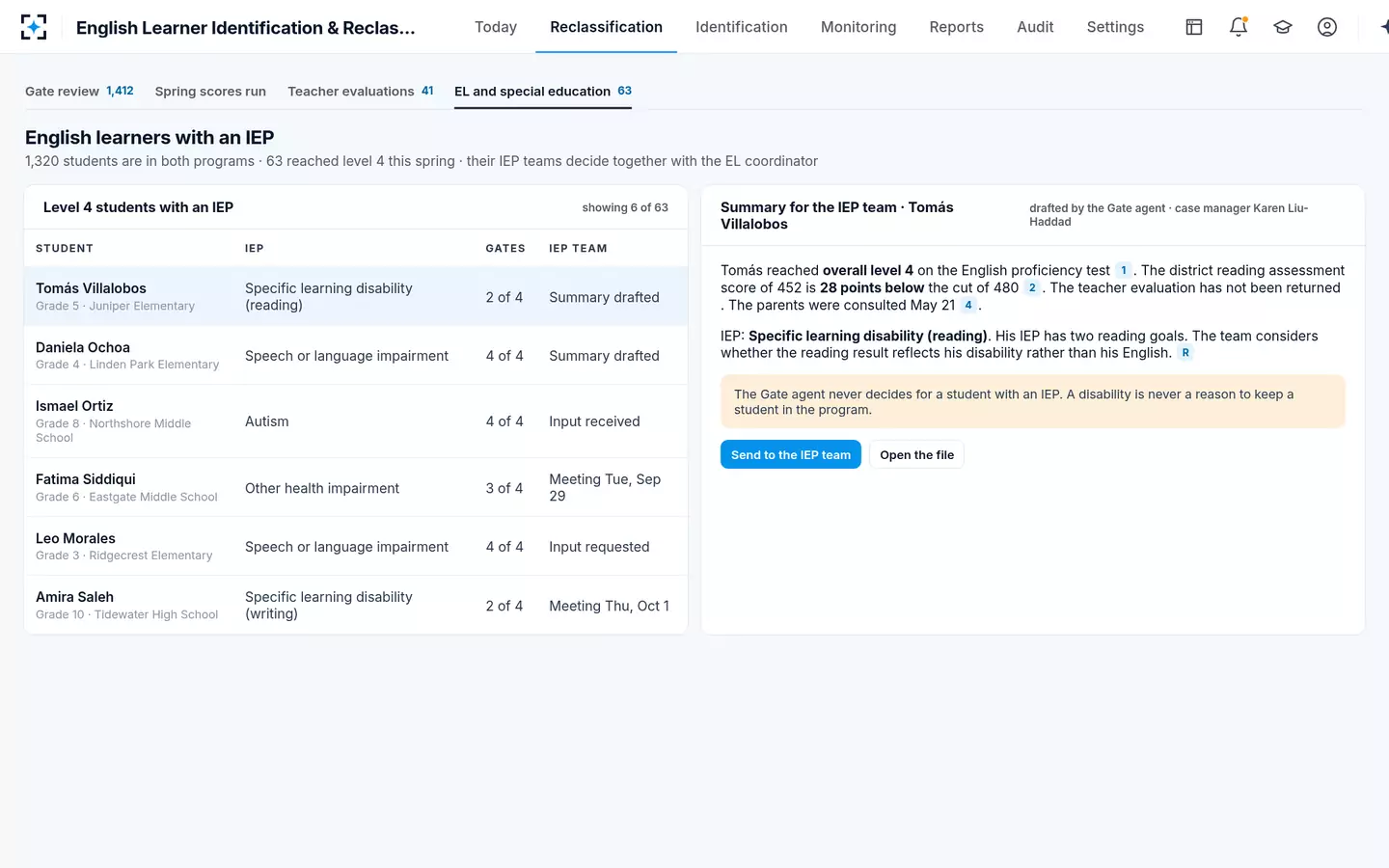1389x868 pixels.
Task: Click the IEP TEAM column header
Action: coord(578,249)
